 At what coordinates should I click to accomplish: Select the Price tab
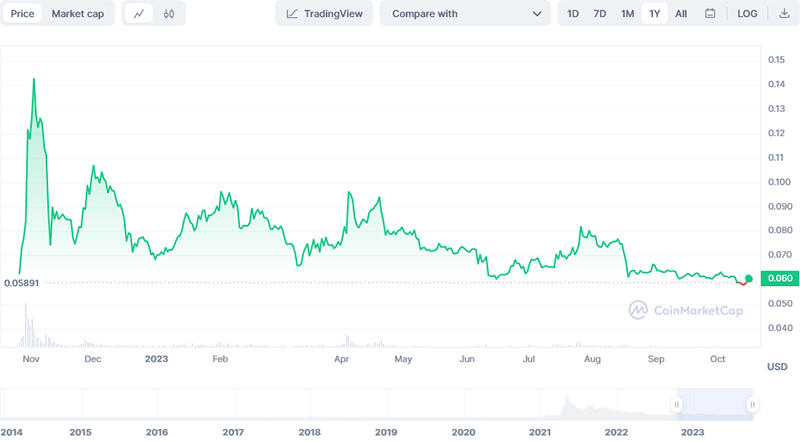pyautogui.click(x=22, y=14)
